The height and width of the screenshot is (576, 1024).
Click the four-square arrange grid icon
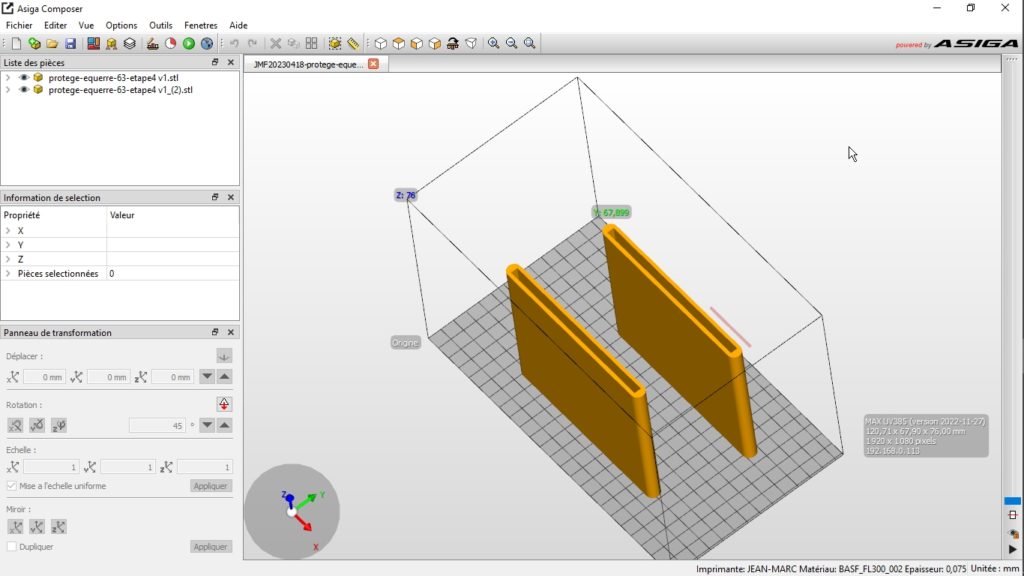(x=312, y=44)
